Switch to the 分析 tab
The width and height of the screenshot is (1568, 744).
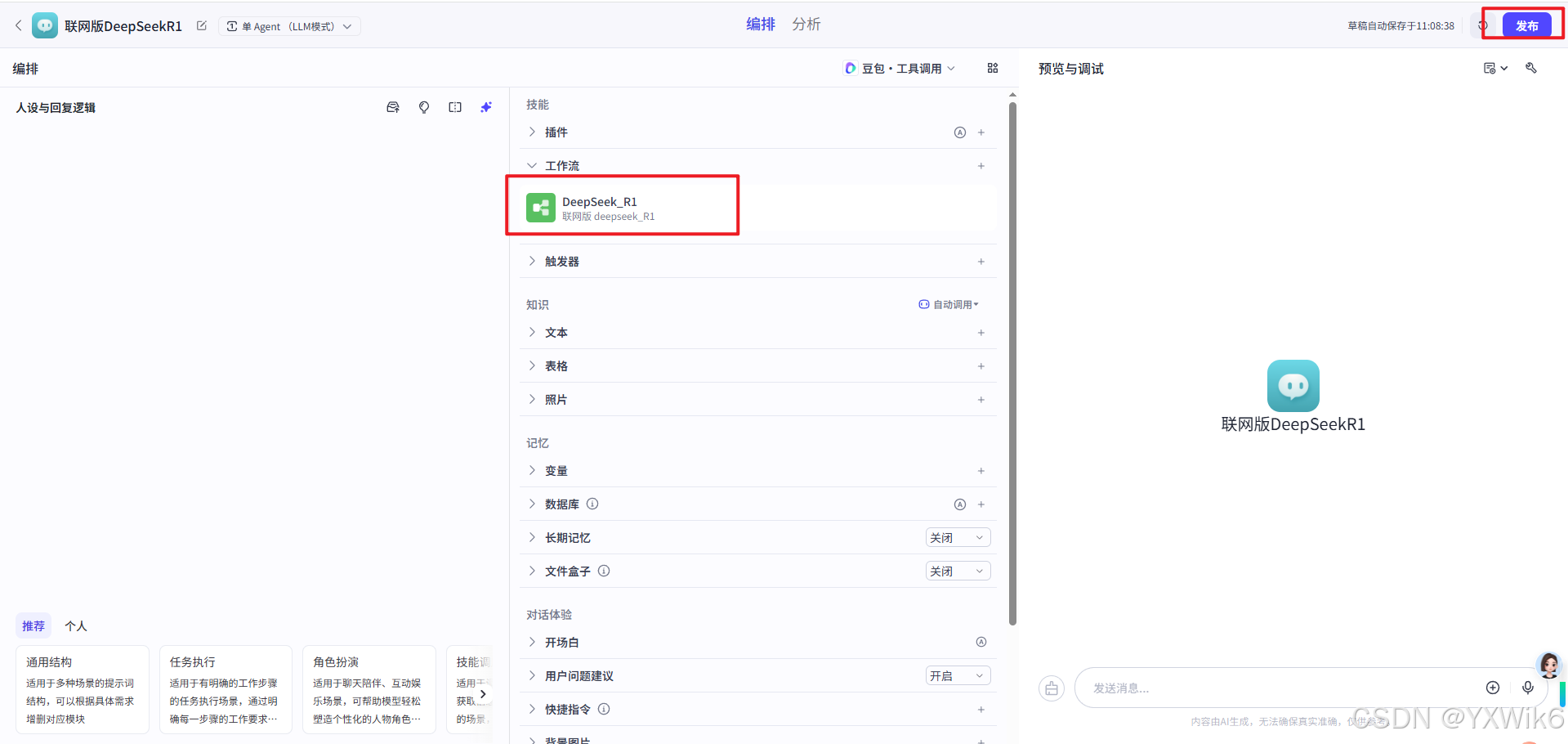(x=806, y=25)
